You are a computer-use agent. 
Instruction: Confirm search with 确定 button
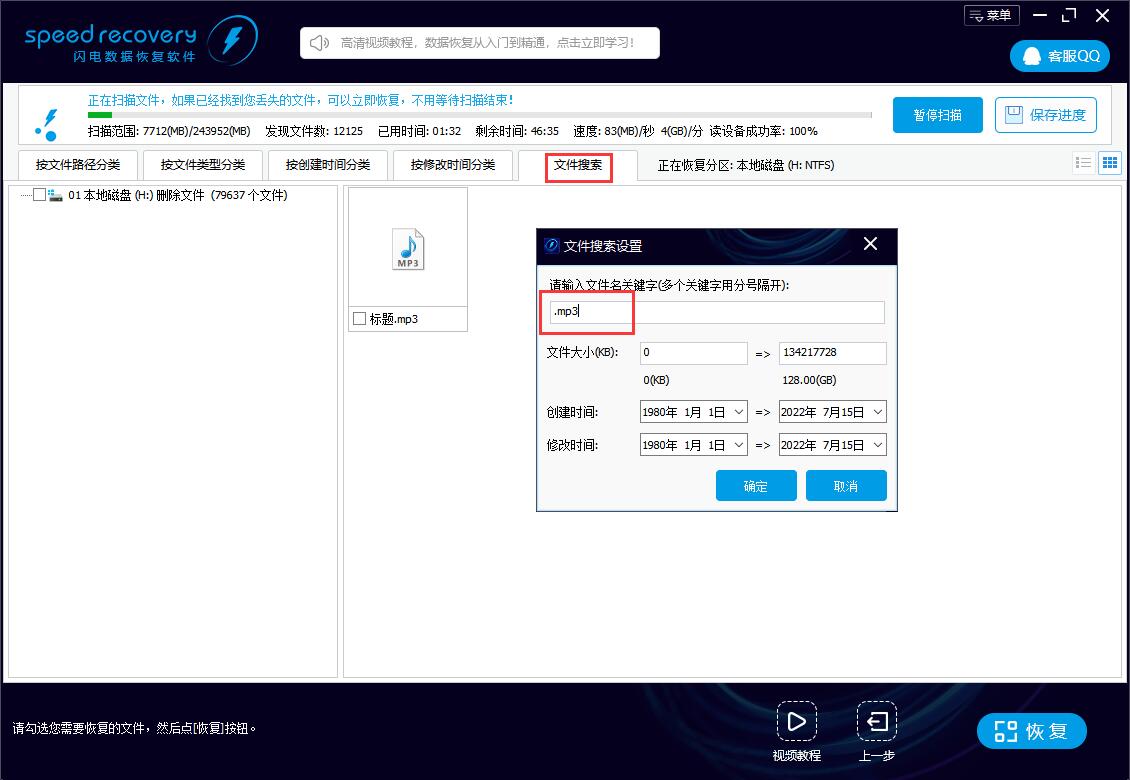point(756,486)
